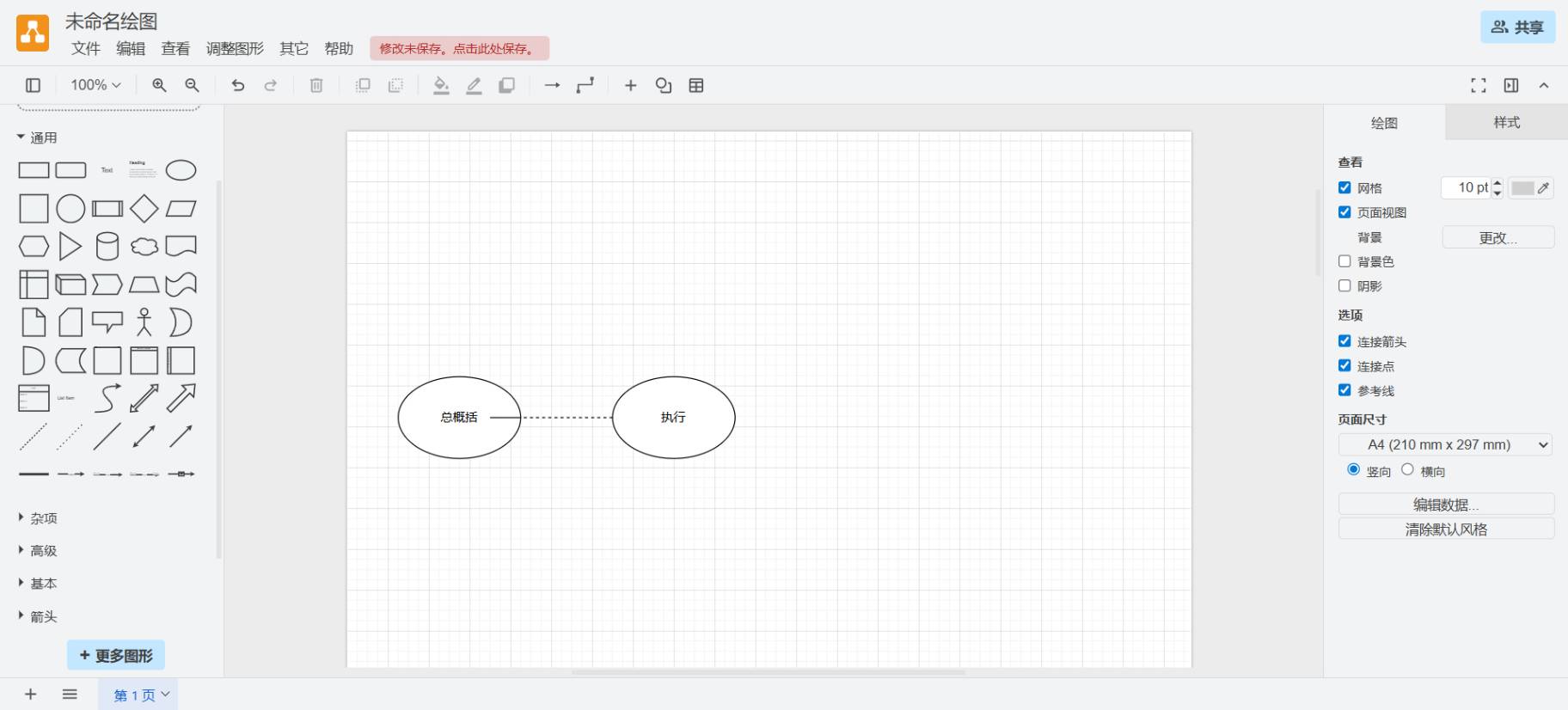
Task: Open the 100% zoom level dropdown
Action: coord(95,85)
